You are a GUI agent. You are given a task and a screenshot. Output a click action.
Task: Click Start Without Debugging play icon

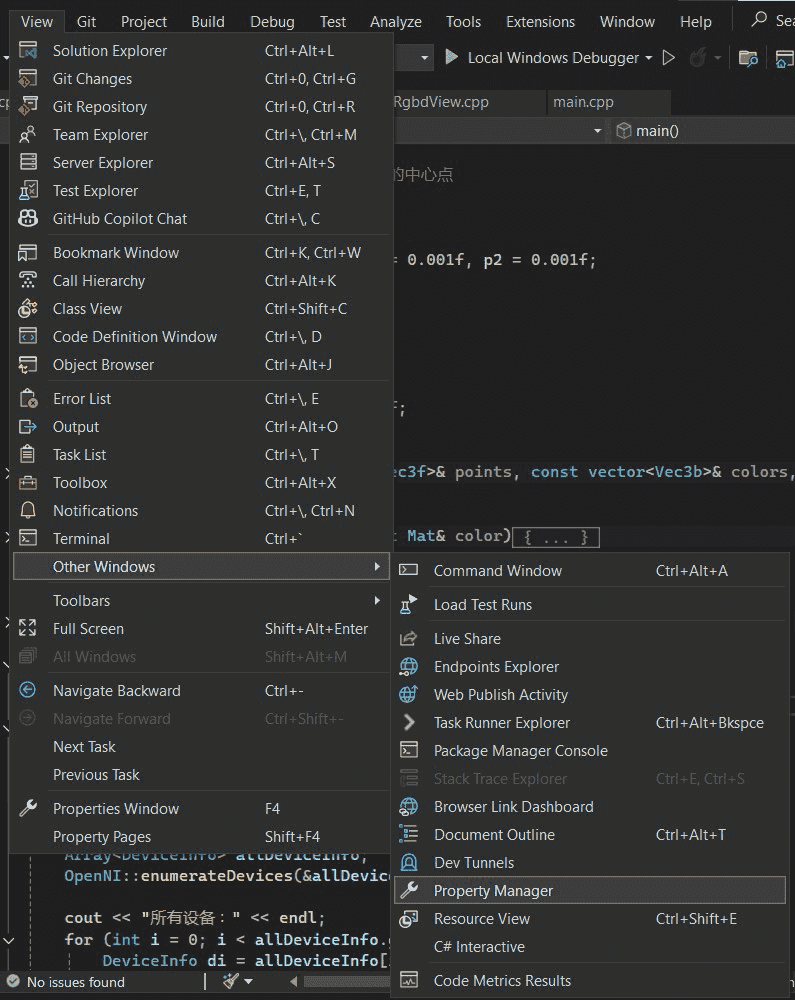[x=669, y=58]
